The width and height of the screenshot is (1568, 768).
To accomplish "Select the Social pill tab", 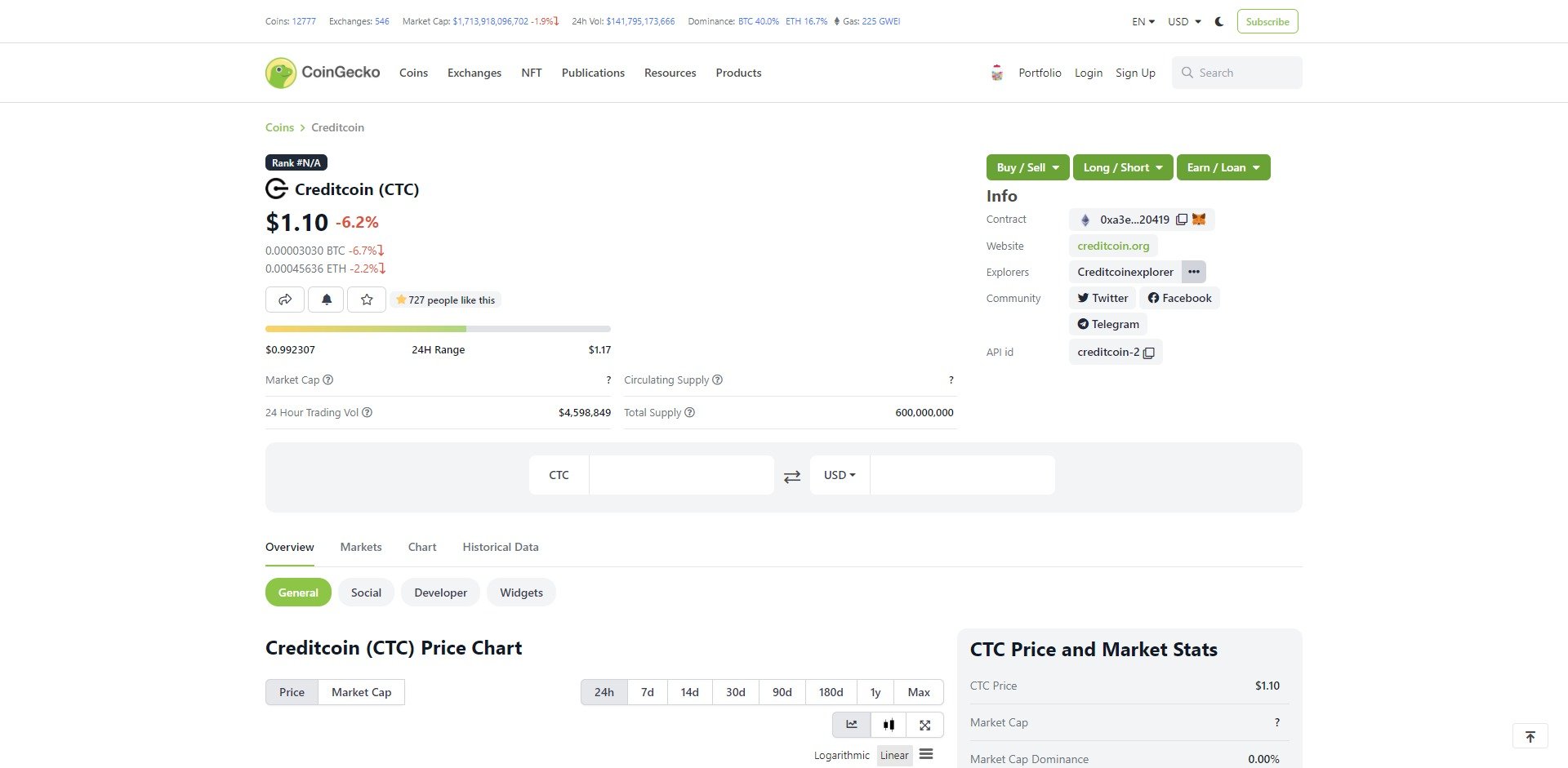I will tap(366, 593).
